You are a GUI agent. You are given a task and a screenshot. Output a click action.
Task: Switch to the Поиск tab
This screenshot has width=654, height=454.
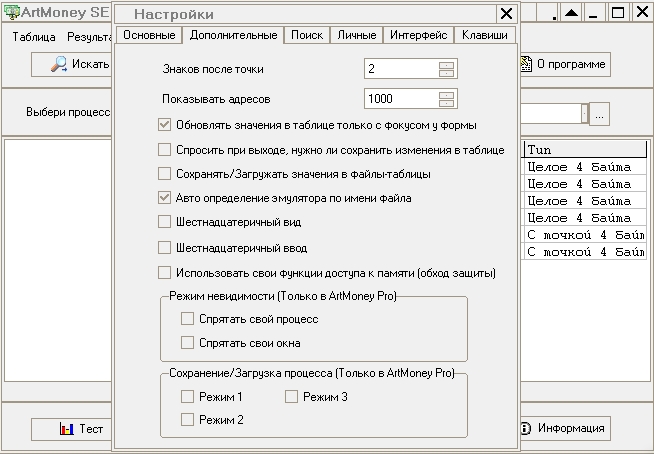point(307,35)
